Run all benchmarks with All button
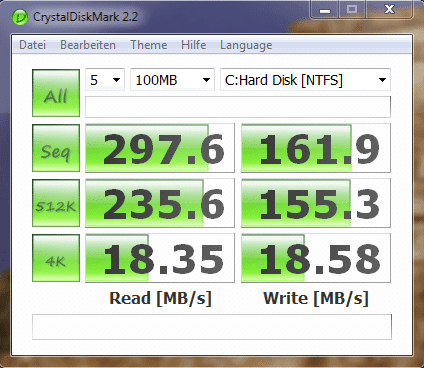 tap(56, 93)
